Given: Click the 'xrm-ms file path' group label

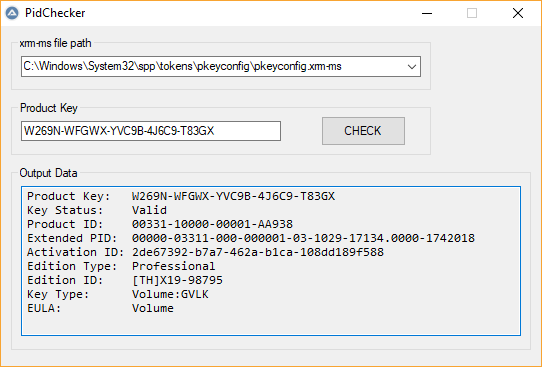Looking at the screenshot, I should [x=55, y=43].
